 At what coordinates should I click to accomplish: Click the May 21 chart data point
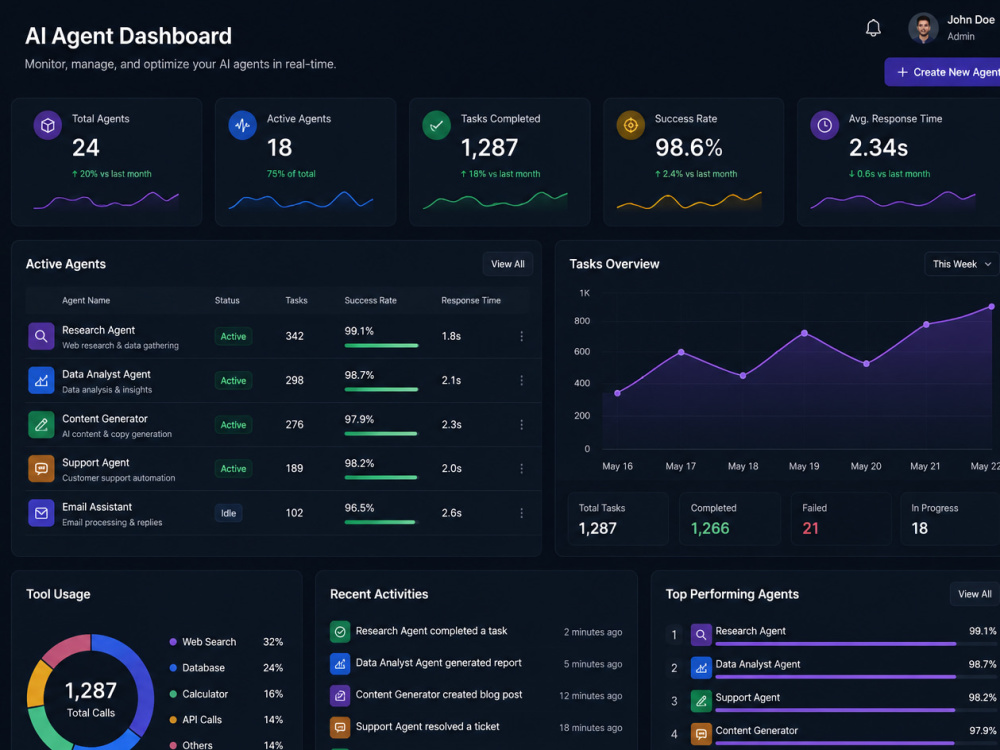pyautogui.click(x=926, y=325)
